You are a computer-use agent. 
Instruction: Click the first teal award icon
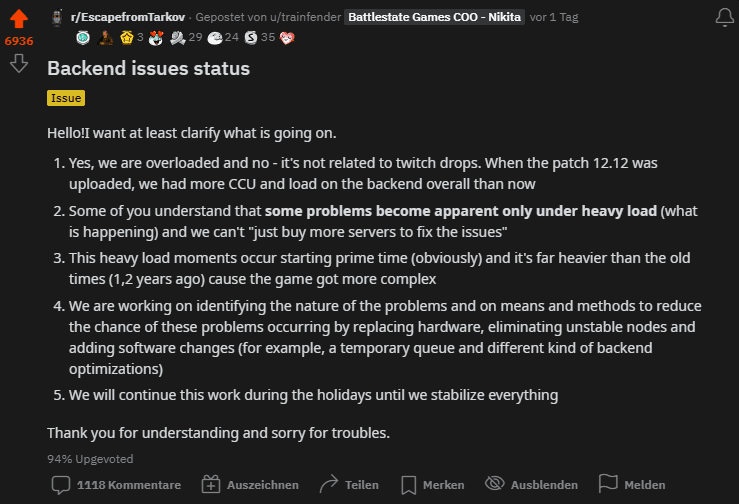[x=83, y=37]
